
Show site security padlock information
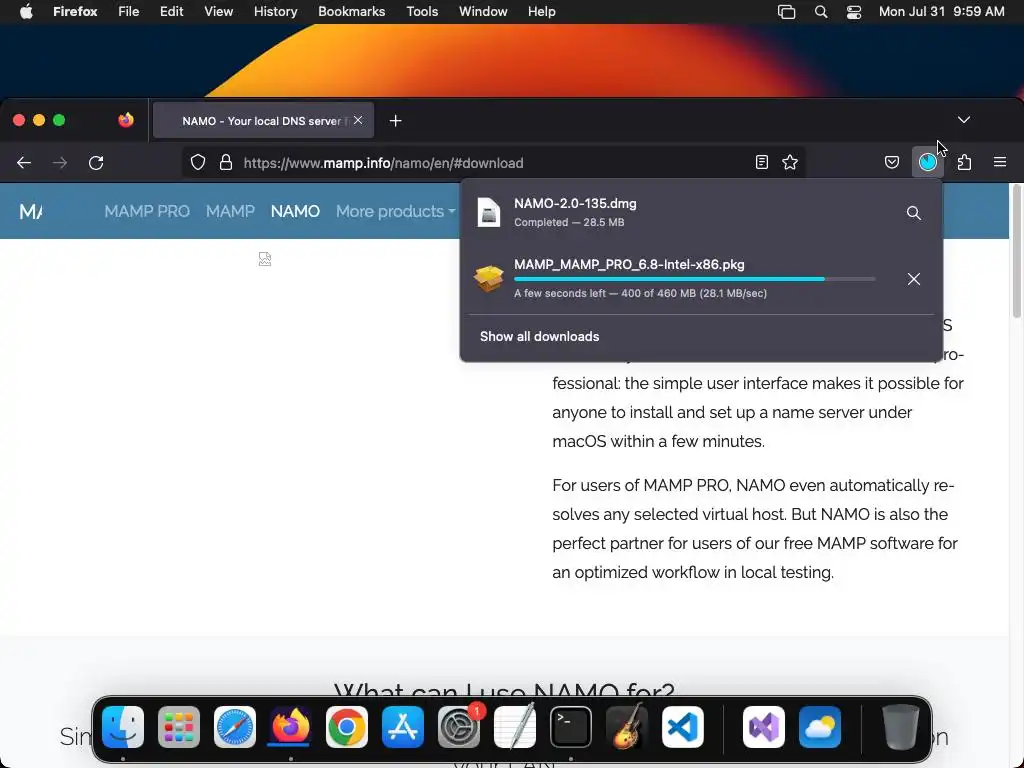[226, 163]
